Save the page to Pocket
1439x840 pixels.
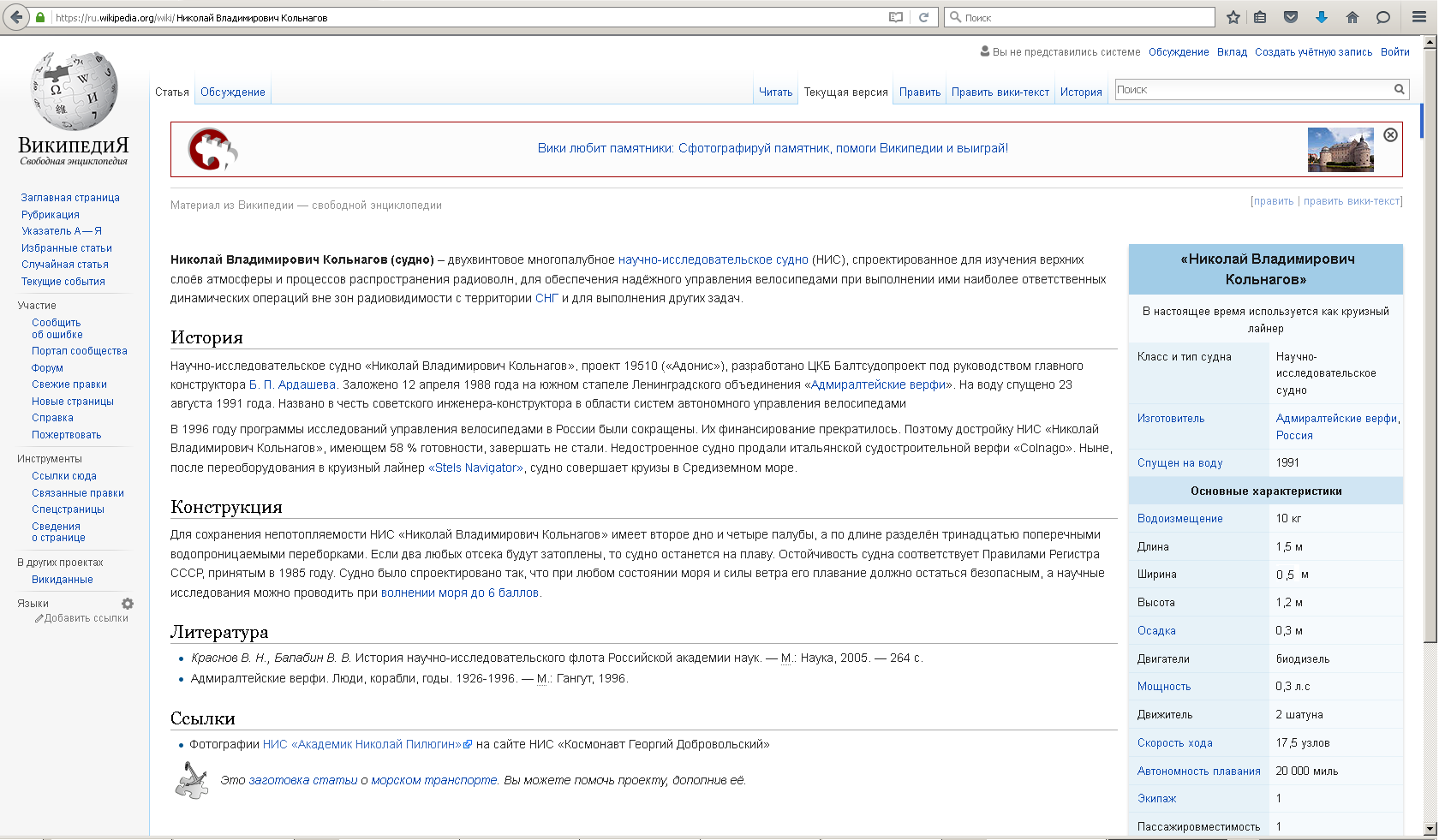(x=1291, y=17)
